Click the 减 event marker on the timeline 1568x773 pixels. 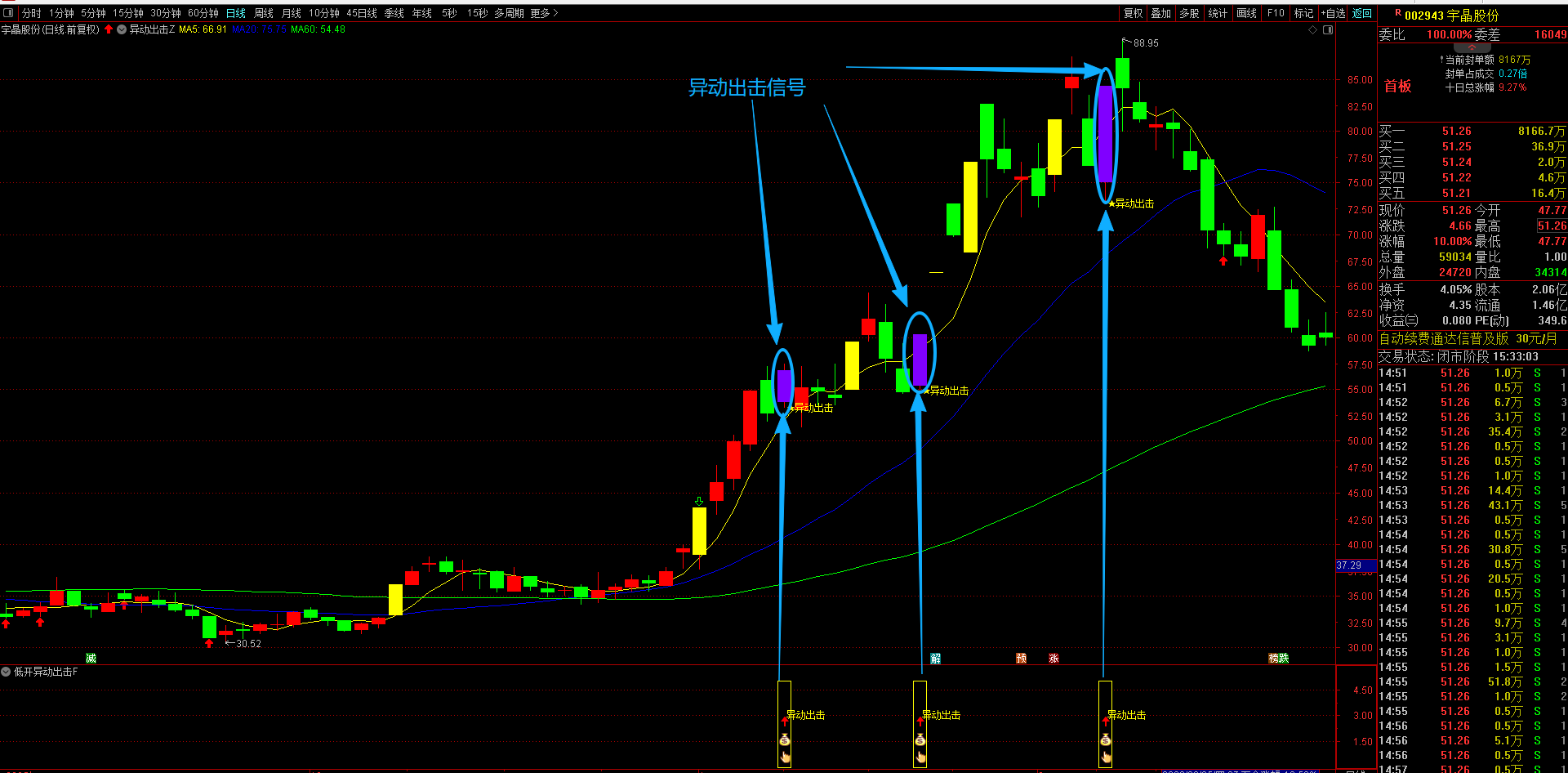(x=91, y=658)
